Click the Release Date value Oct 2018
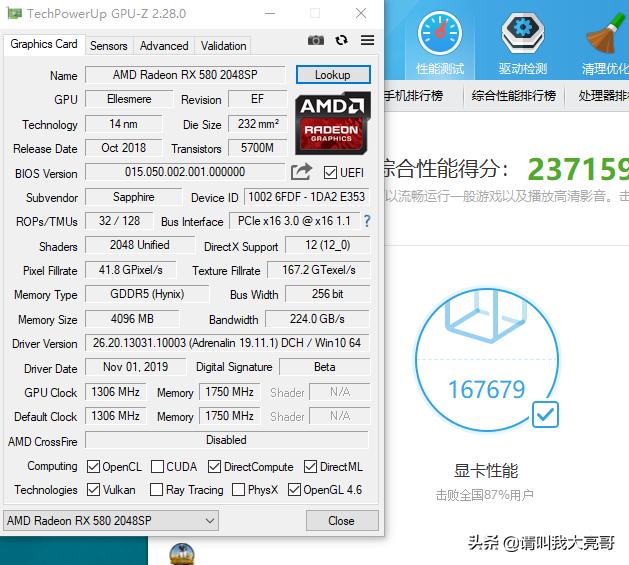The height and width of the screenshot is (565, 629). click(124, 148)
